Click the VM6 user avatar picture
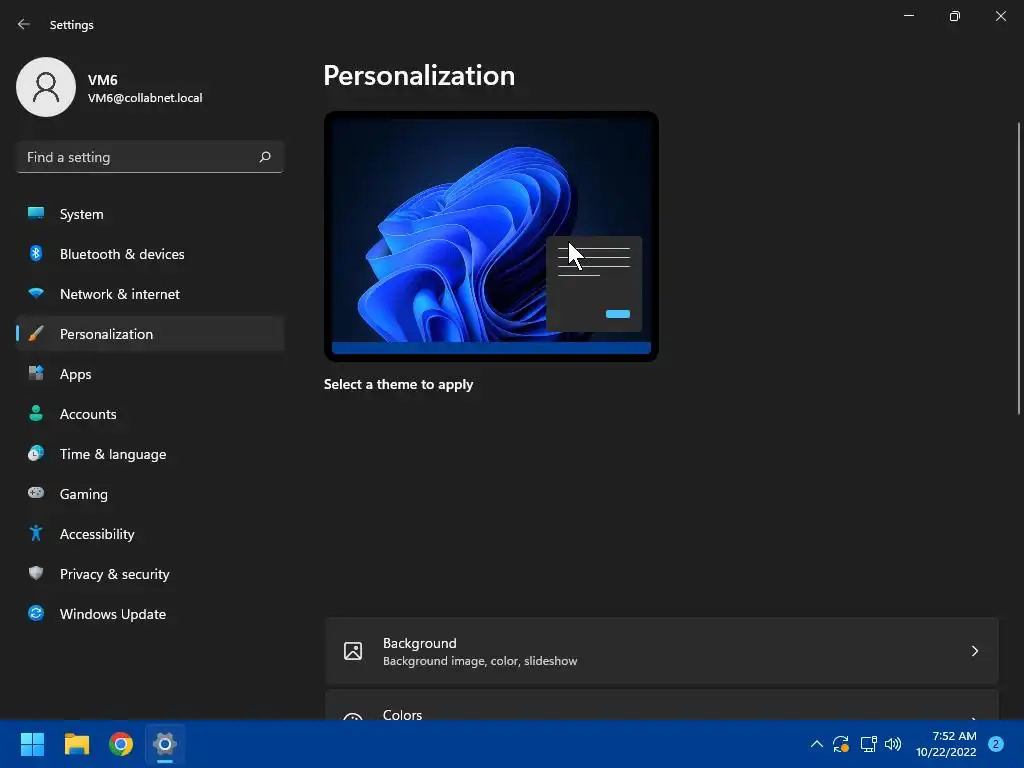The image size is (1024, 768). (x=46, y=87)
